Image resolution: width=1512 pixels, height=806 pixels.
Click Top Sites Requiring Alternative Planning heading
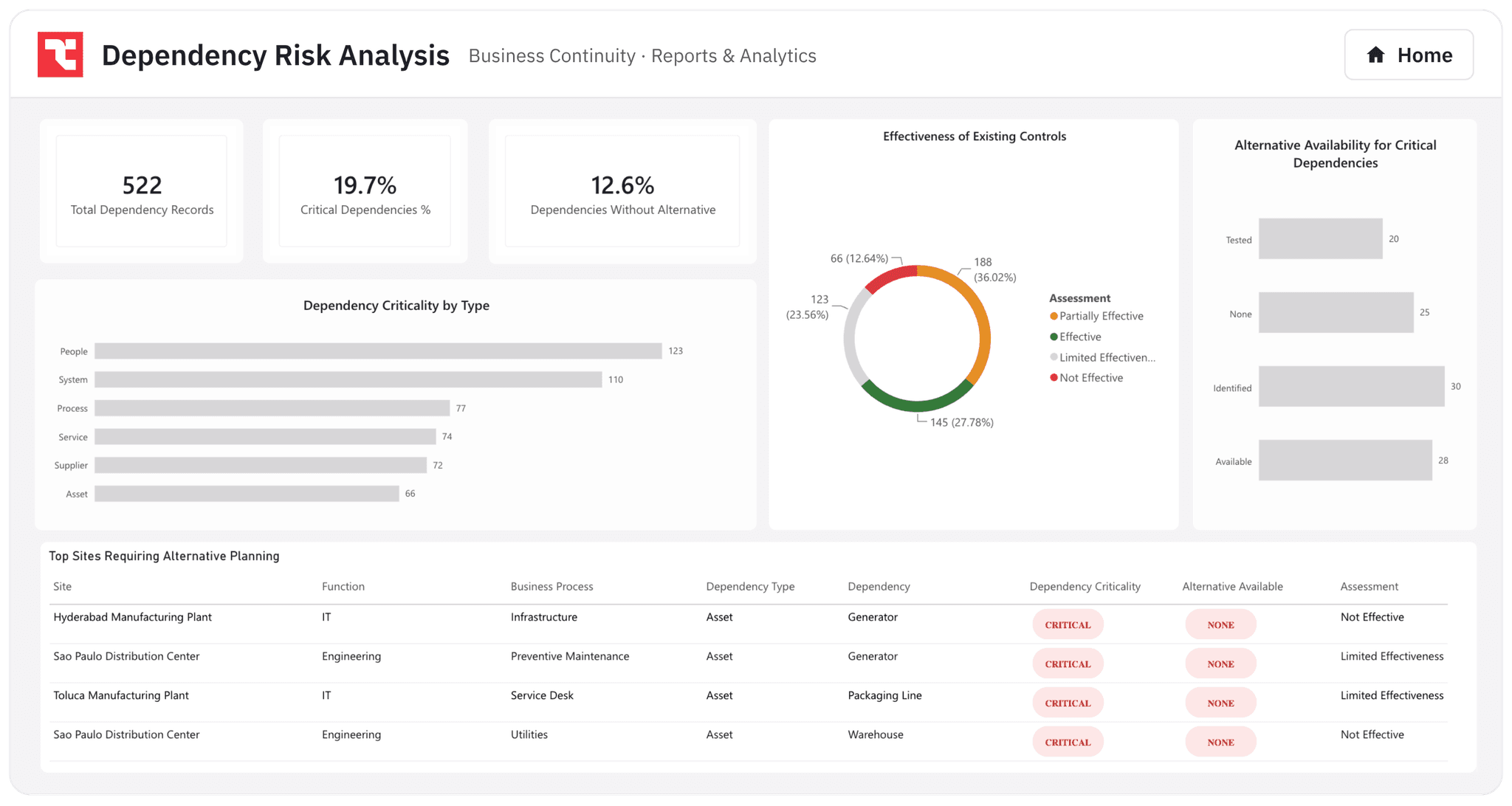(164, 556)
